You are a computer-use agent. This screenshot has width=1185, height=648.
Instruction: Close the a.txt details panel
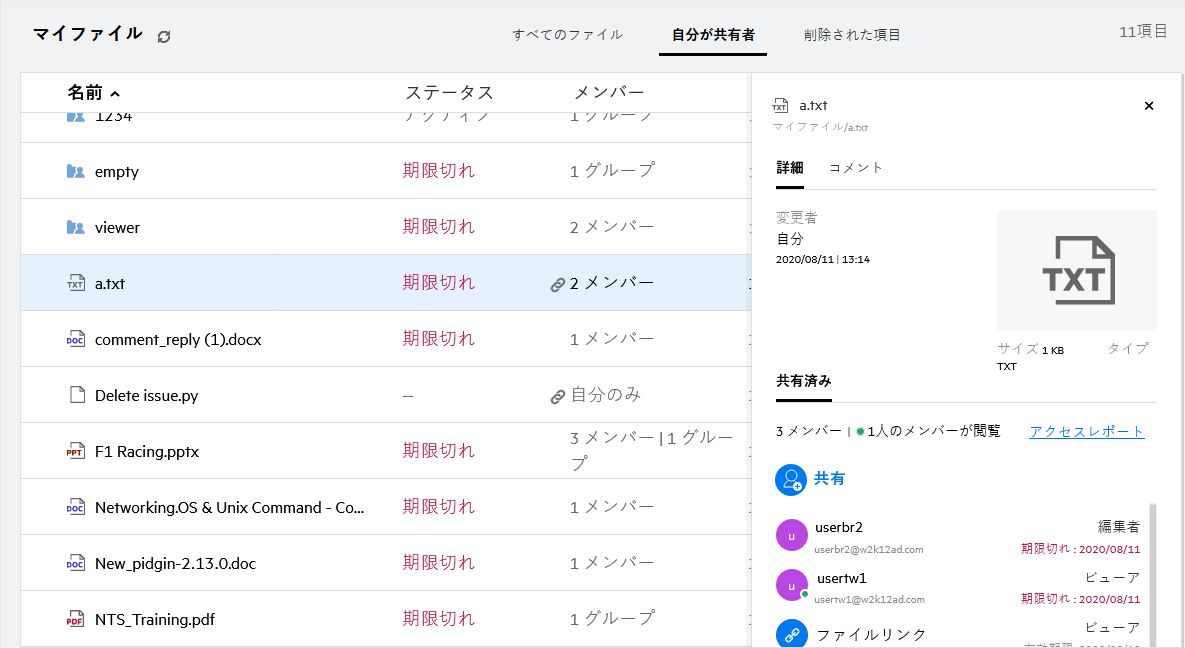(x=1148, y=106)
